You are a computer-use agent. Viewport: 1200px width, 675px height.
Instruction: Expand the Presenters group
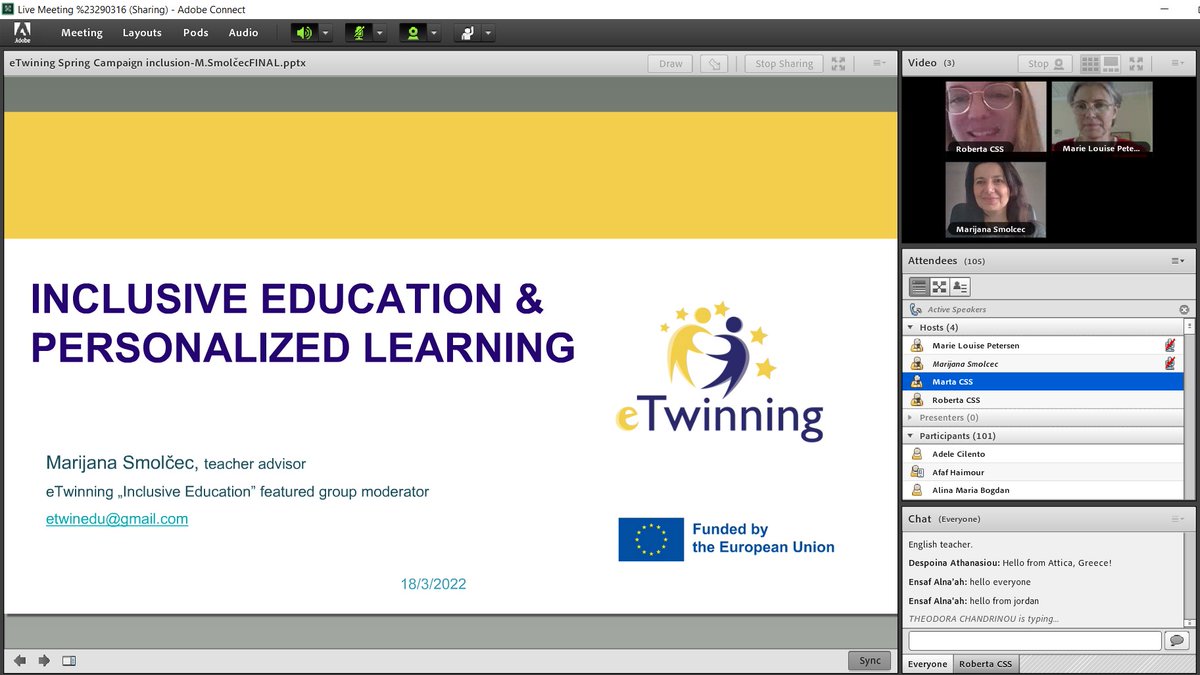pyautogui.click(x=911, y=417)
